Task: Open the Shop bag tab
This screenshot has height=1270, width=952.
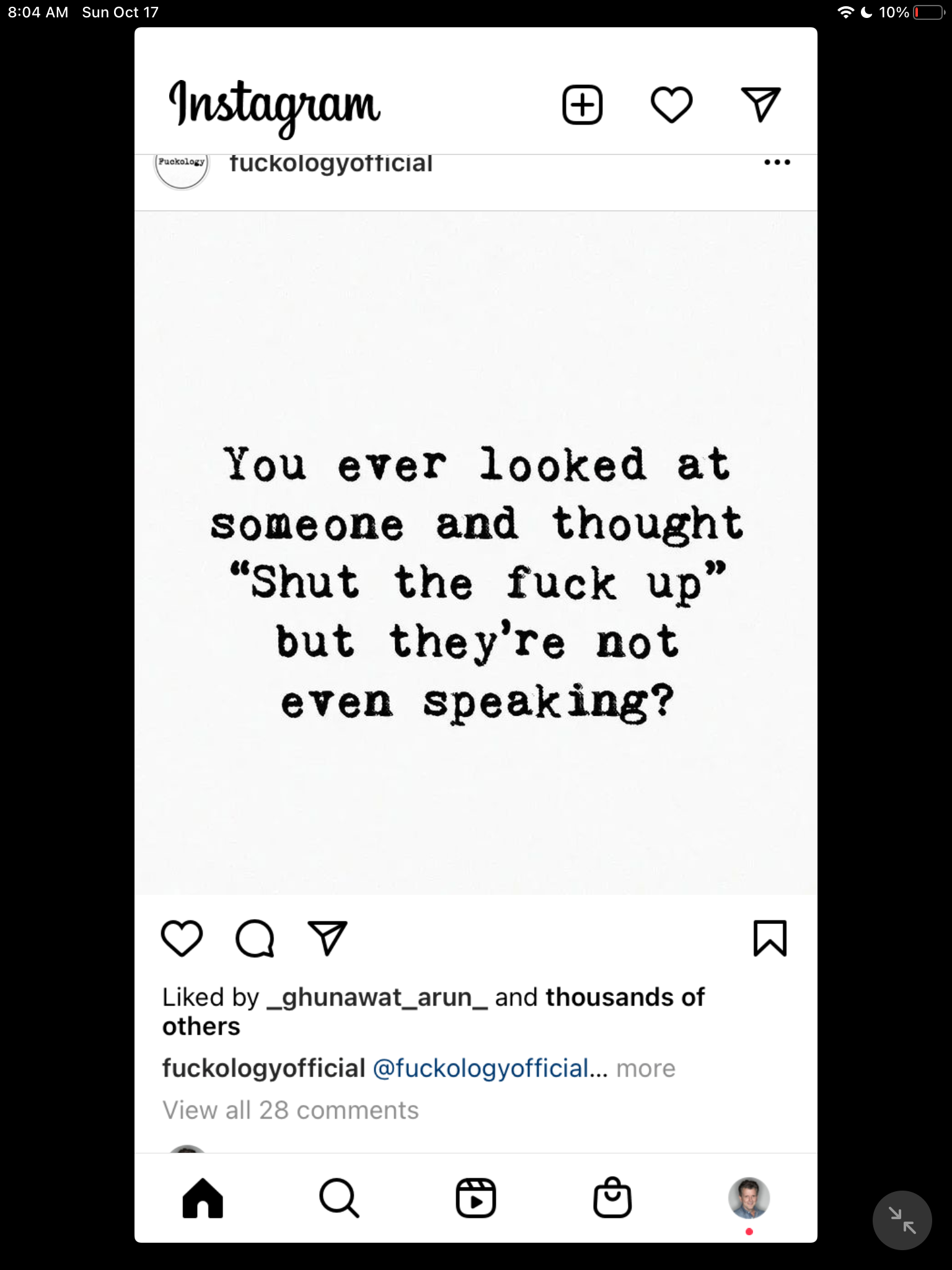Action: tap(612, 1198)
